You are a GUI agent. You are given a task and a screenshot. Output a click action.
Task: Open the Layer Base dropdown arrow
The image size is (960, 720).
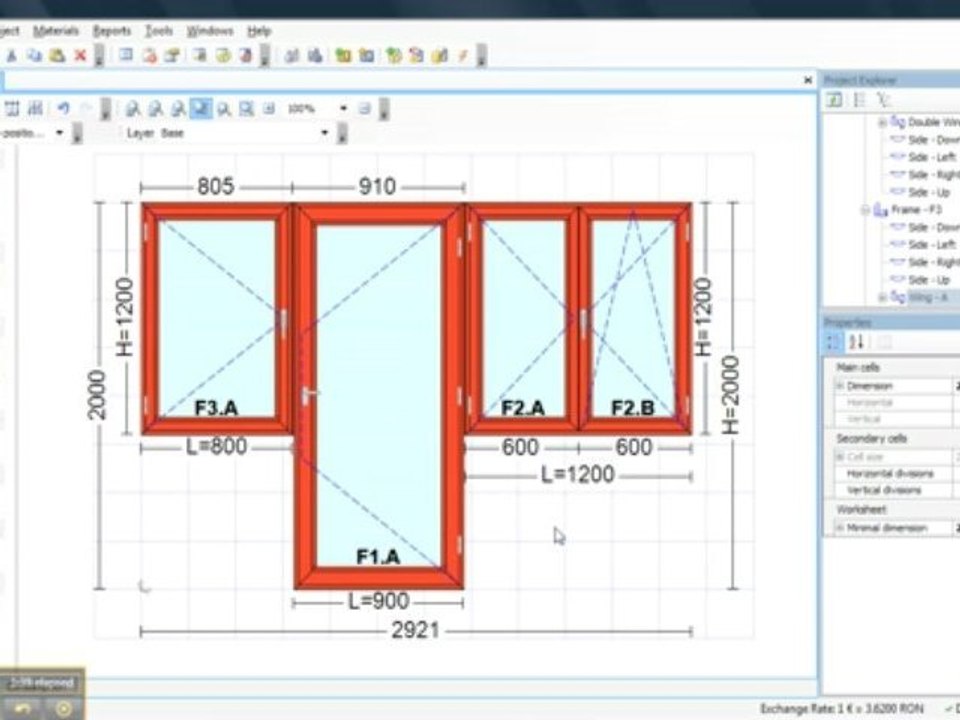click(324, 133)
